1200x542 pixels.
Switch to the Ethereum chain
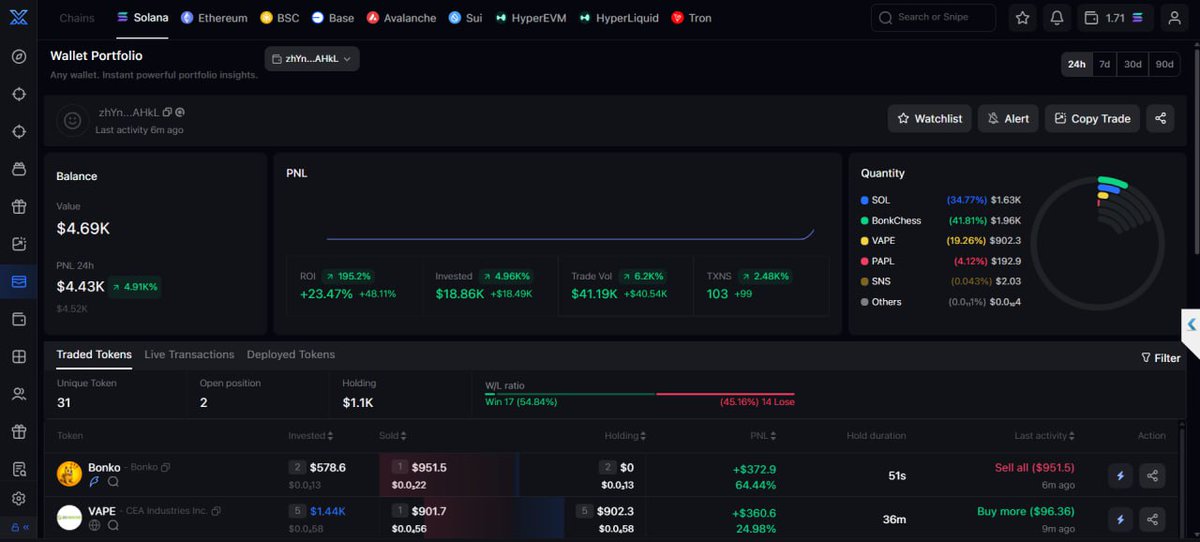coord(214,18)
